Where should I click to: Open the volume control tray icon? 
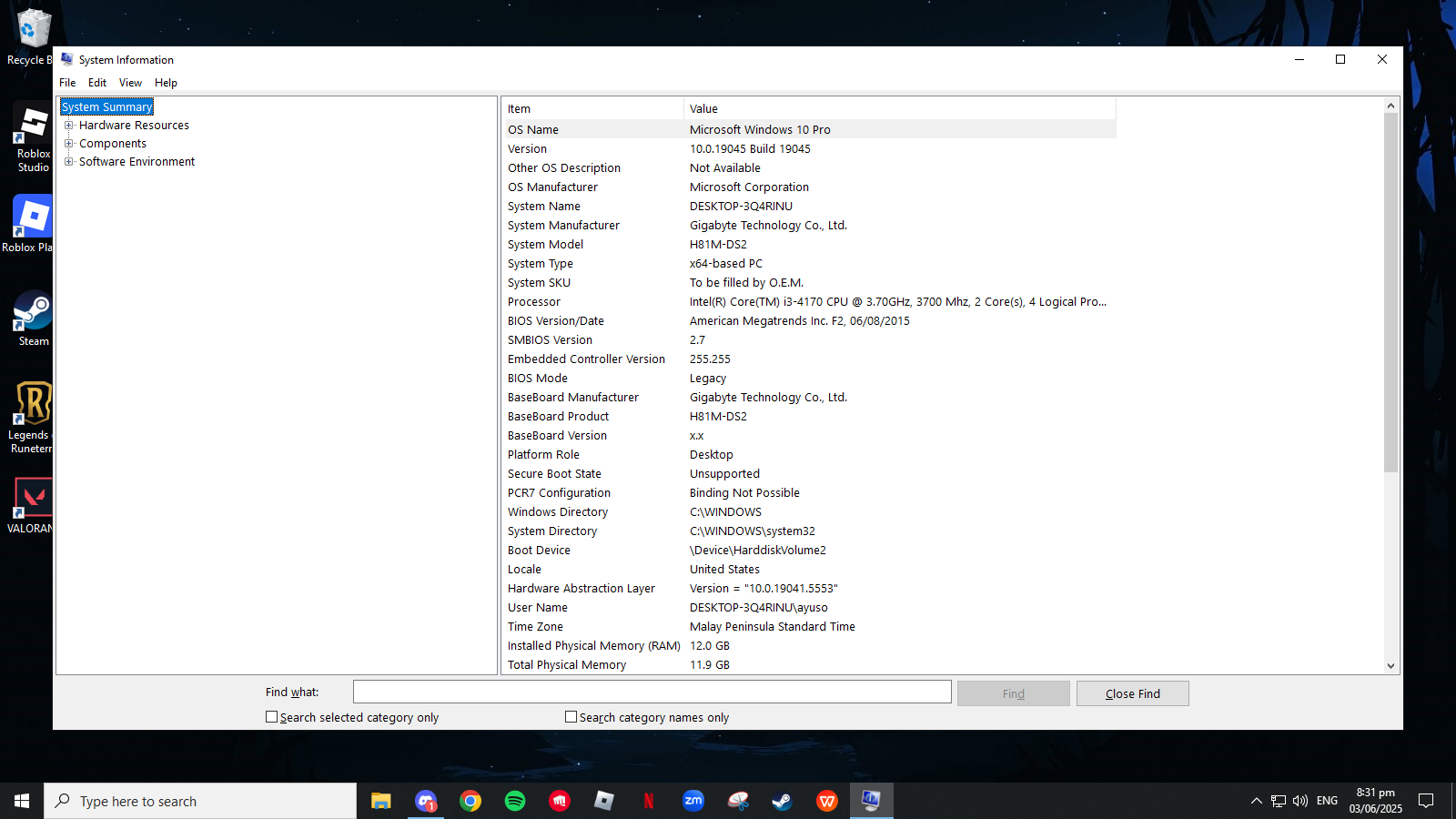point(1300,801)
